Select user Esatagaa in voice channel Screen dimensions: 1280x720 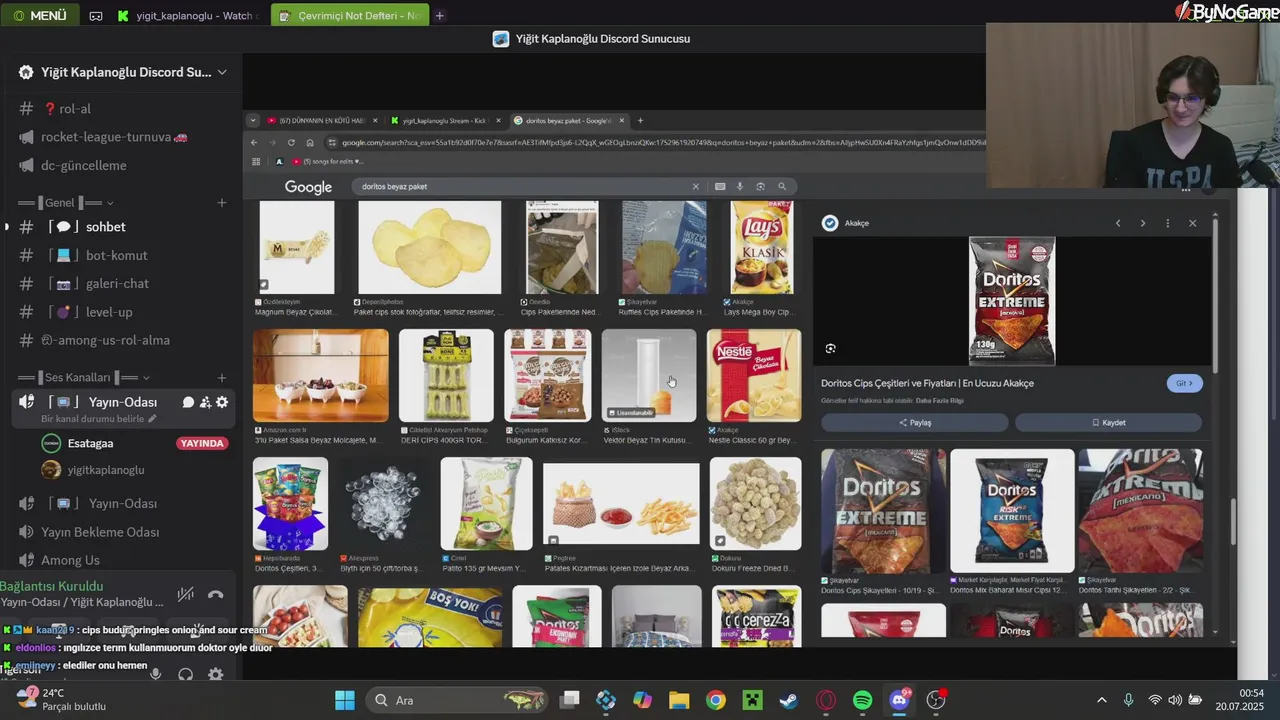(x=90, y=443)
